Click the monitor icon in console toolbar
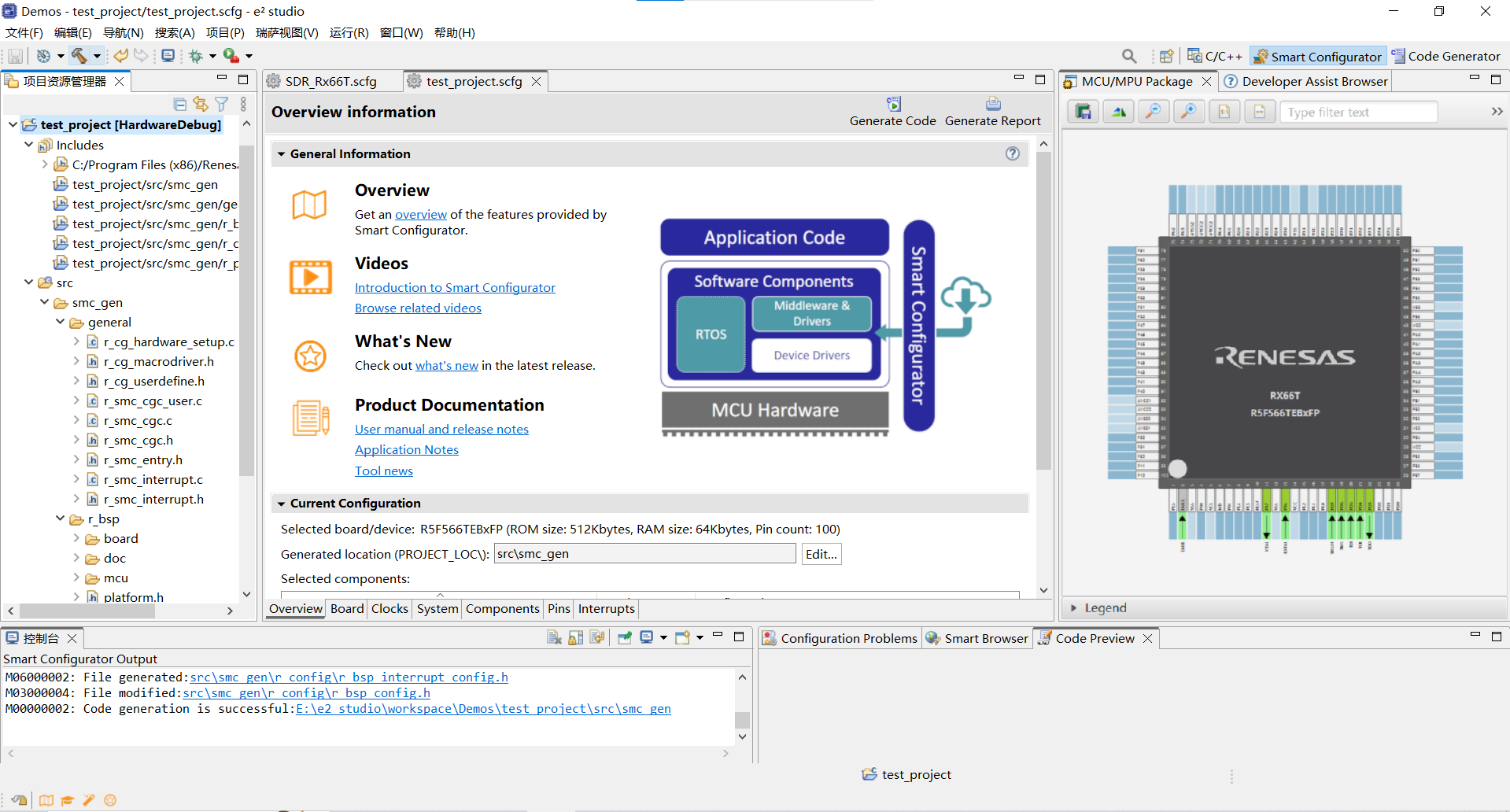Screen dimensions: 1510x812 [646, 637]
